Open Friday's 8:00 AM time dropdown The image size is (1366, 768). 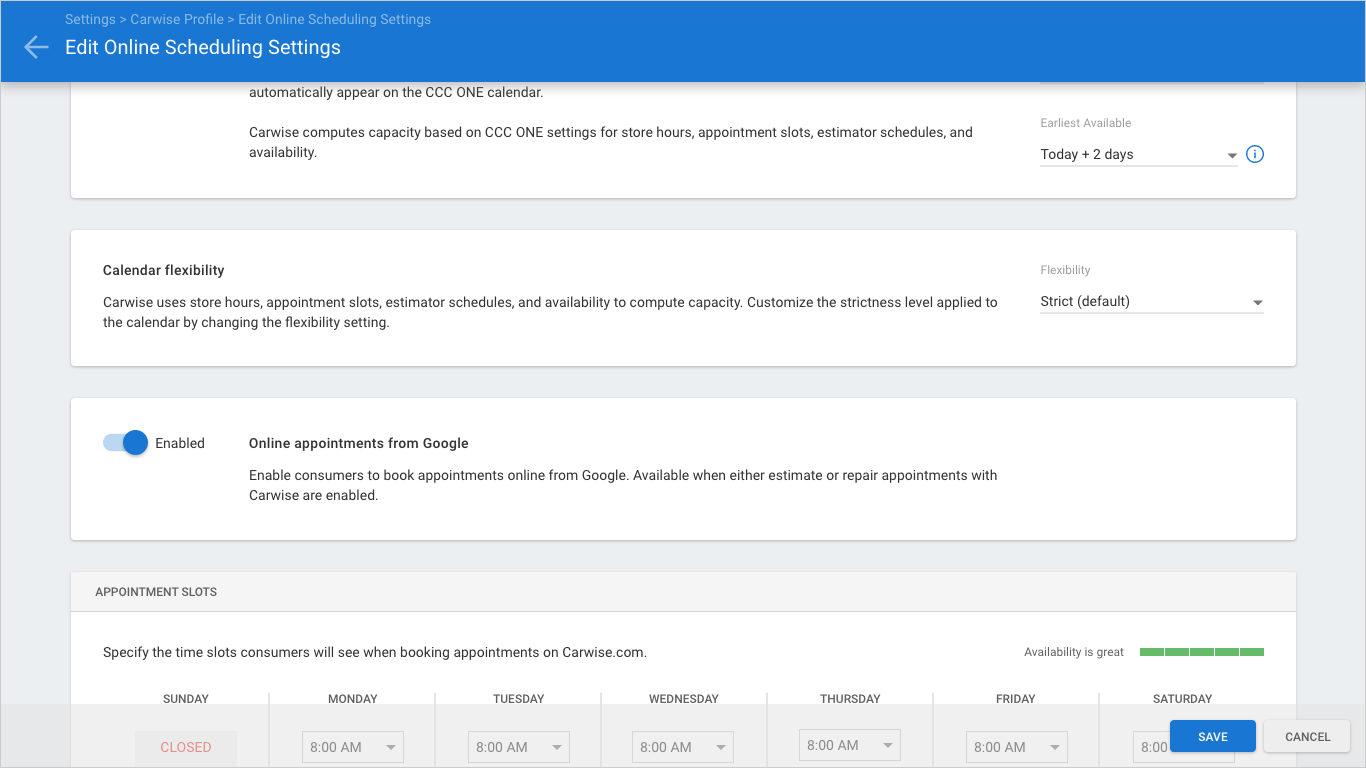click(1016, 747)
